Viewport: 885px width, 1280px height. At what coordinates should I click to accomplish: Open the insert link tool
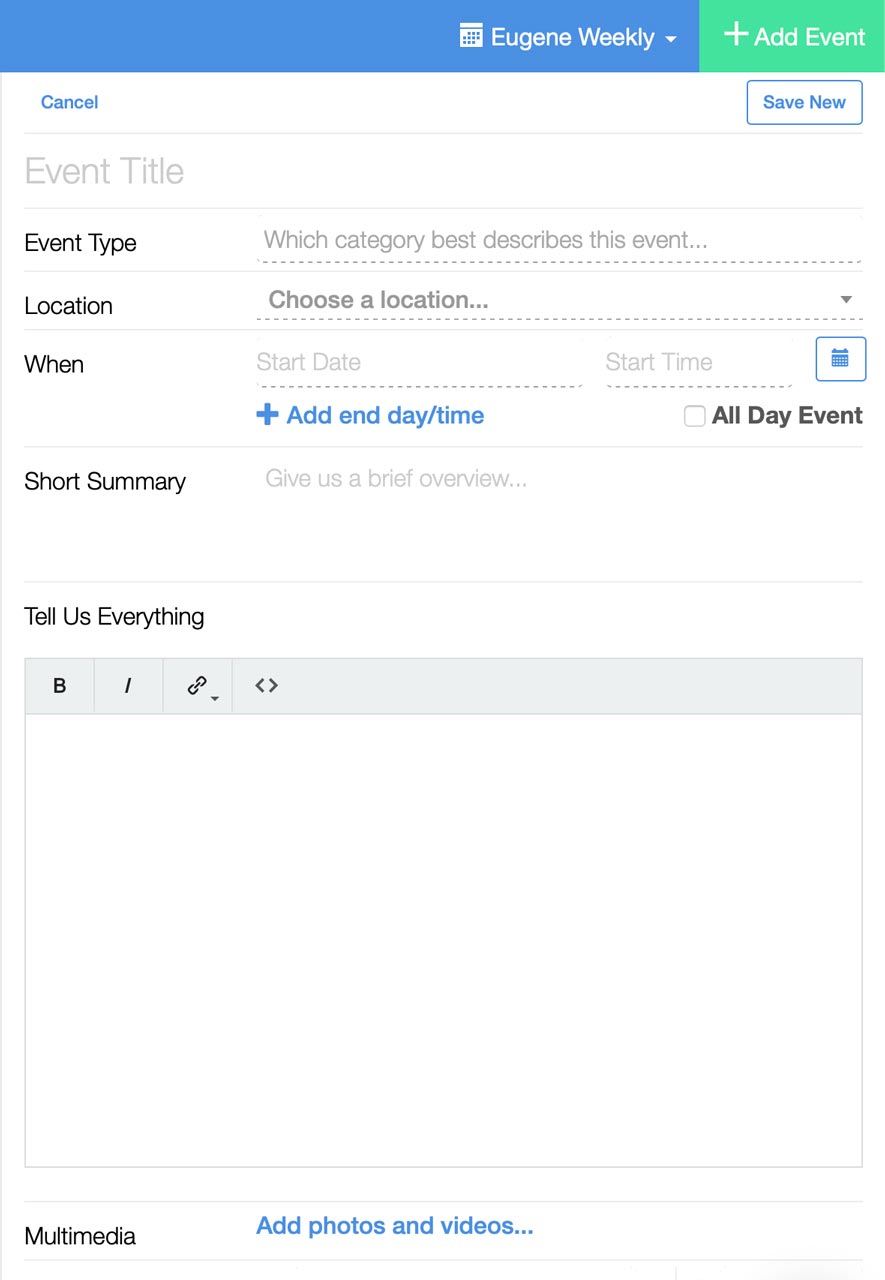point(198,686)
